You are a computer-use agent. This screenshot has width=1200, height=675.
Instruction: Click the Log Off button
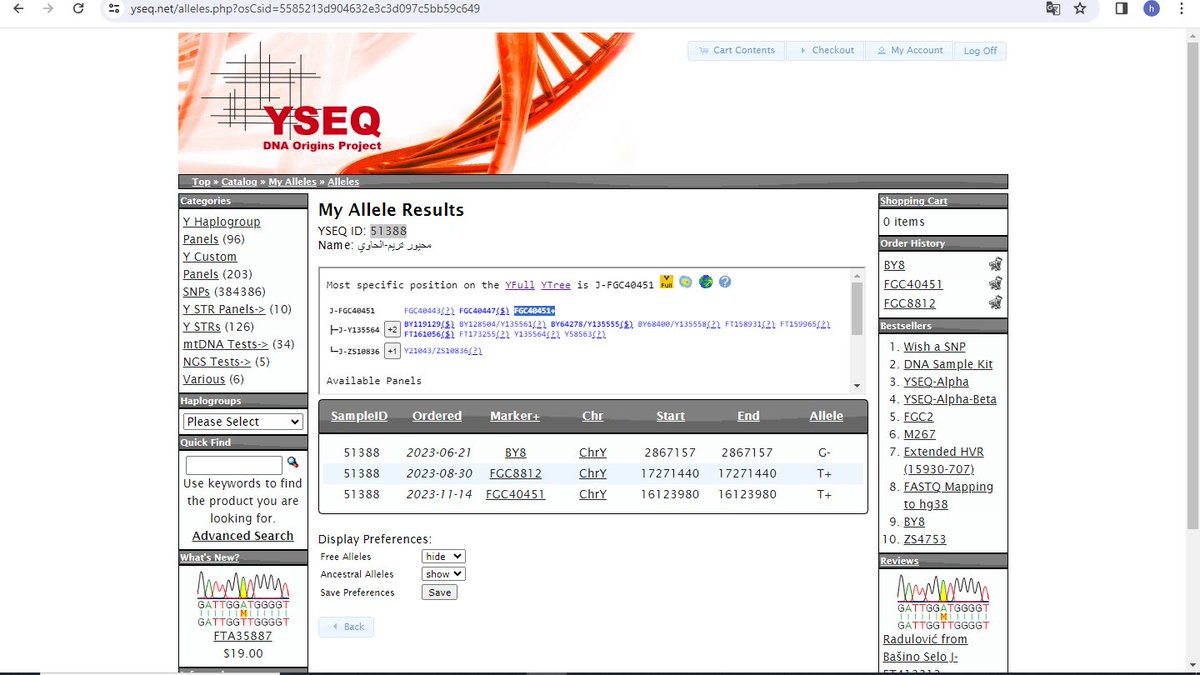980,51
